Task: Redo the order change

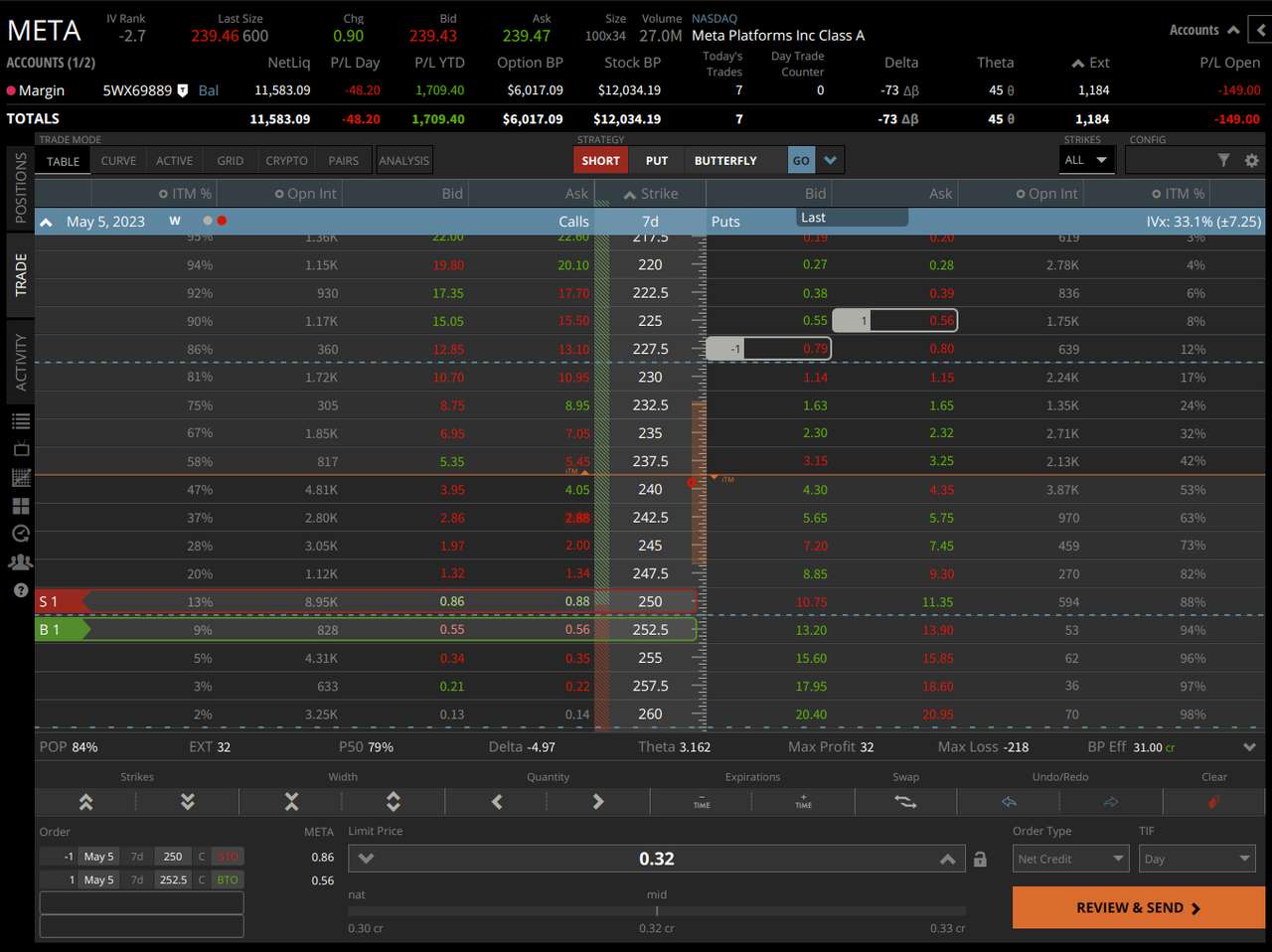Action: (x=1111, y=802)
